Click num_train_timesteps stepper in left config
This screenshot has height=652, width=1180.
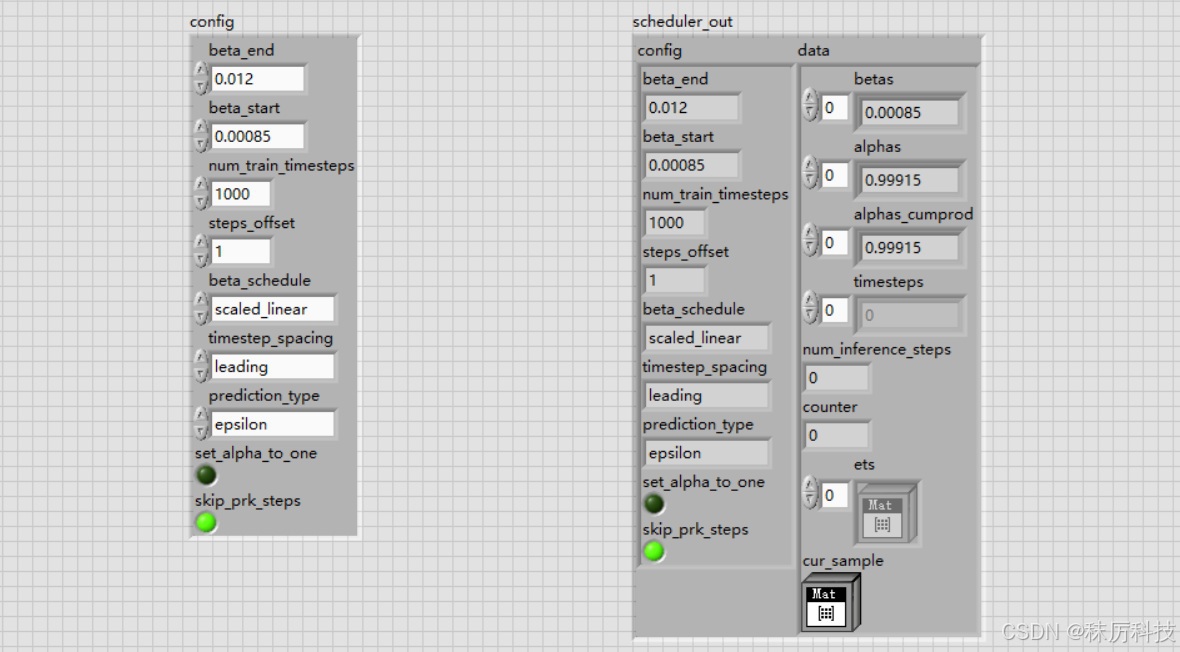point(201,193)
